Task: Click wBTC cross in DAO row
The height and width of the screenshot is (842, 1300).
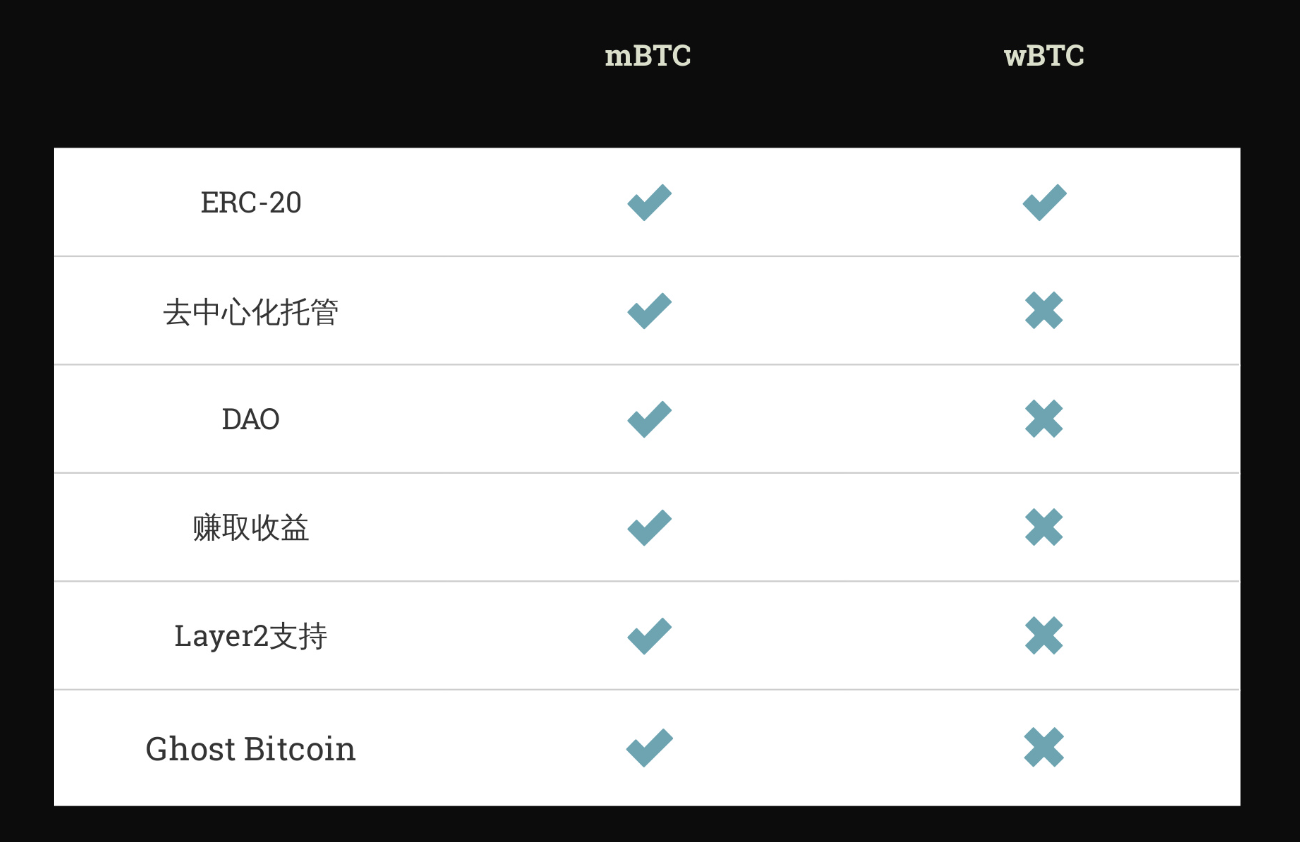Action: coord(1044,419)
